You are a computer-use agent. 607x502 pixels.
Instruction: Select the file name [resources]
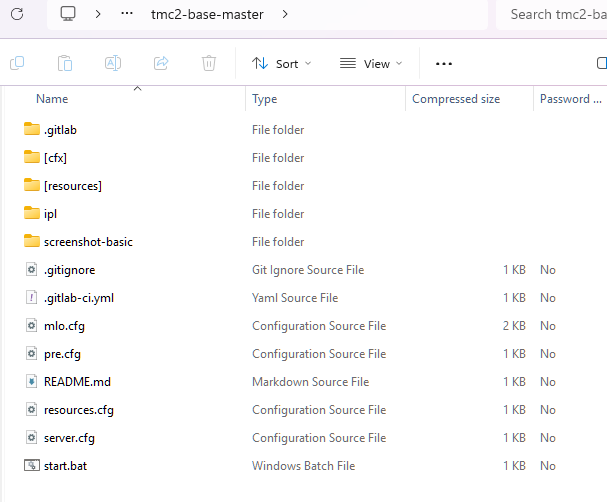(73, 186)
